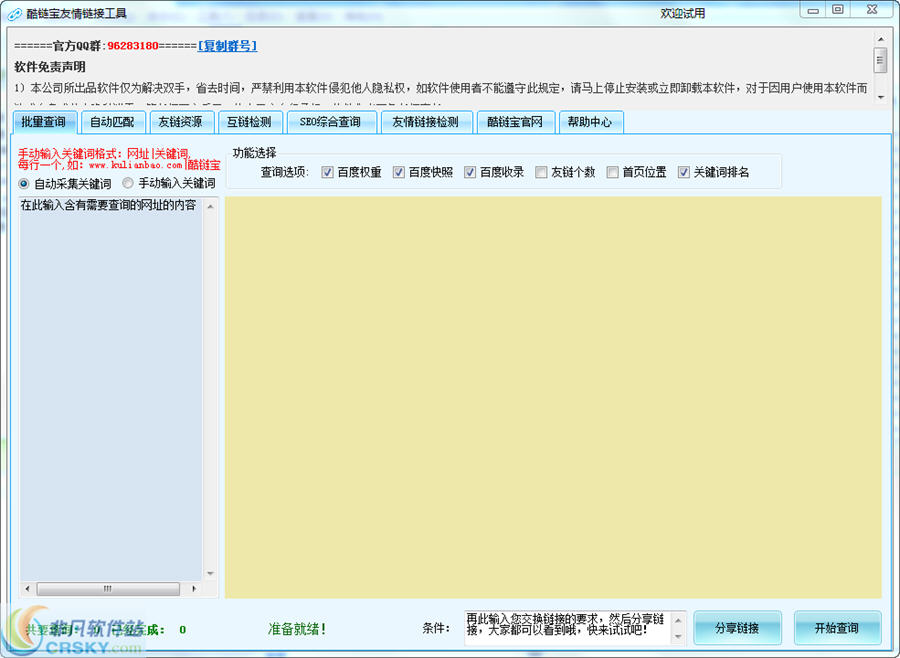Click the 功能选择 group label
Image resolution: width=900 pixels, height=658 pixels.
[254, 153]
